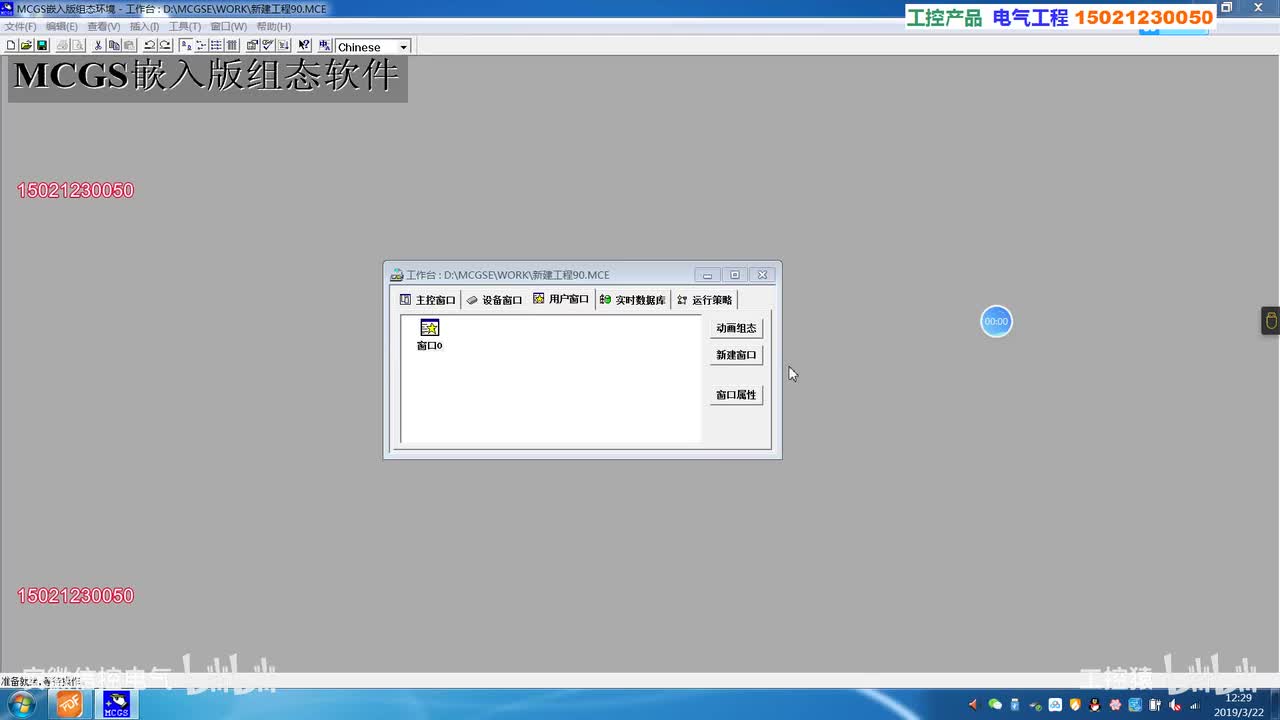Screen dimensions: 1280x720
Task: Click the multi-language configuration icon
Action: [324, 46]
